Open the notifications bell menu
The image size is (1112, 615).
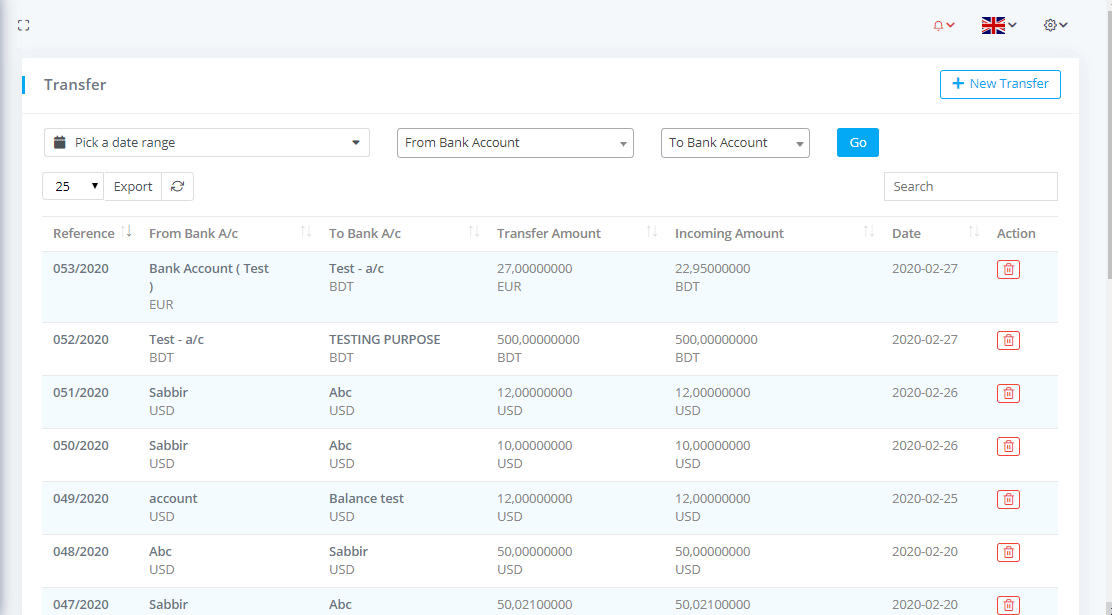tap(943, 26)
